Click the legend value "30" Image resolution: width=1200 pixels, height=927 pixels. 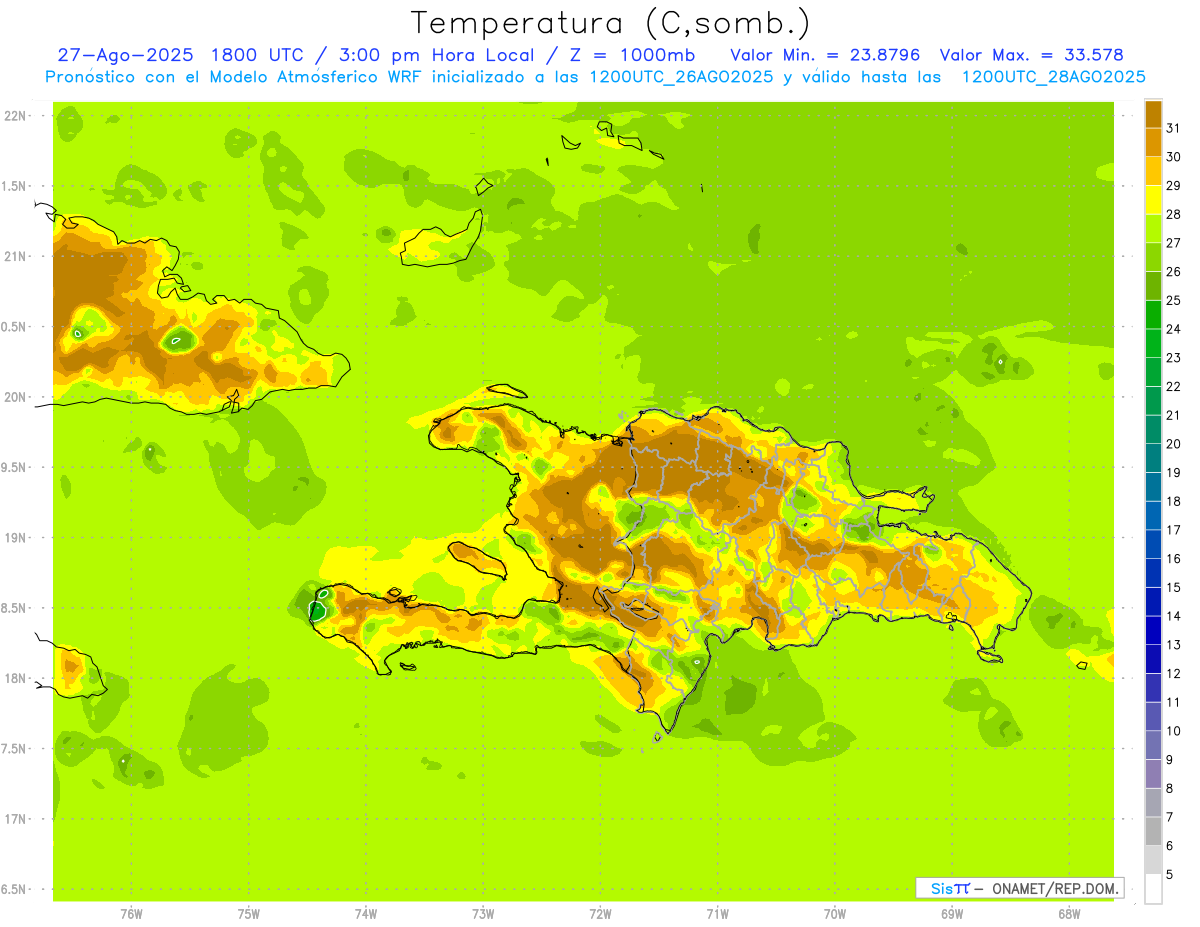[x=1174, y=157]
